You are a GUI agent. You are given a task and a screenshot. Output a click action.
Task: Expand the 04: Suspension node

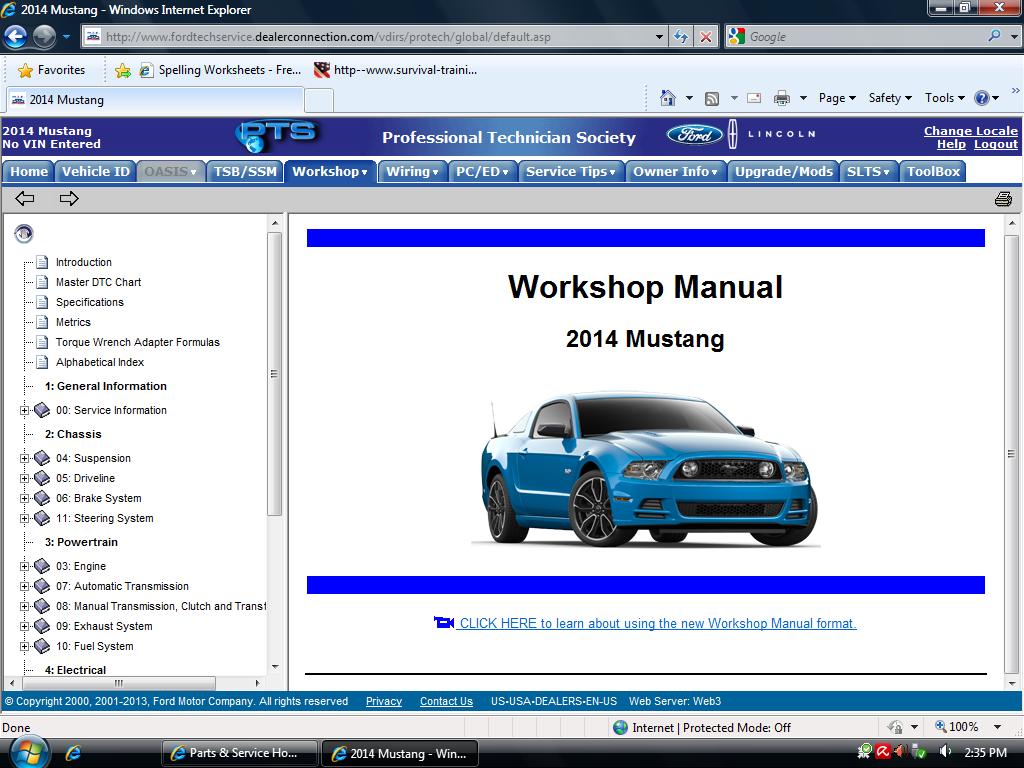pyautogui.click(x=24, y=458)
